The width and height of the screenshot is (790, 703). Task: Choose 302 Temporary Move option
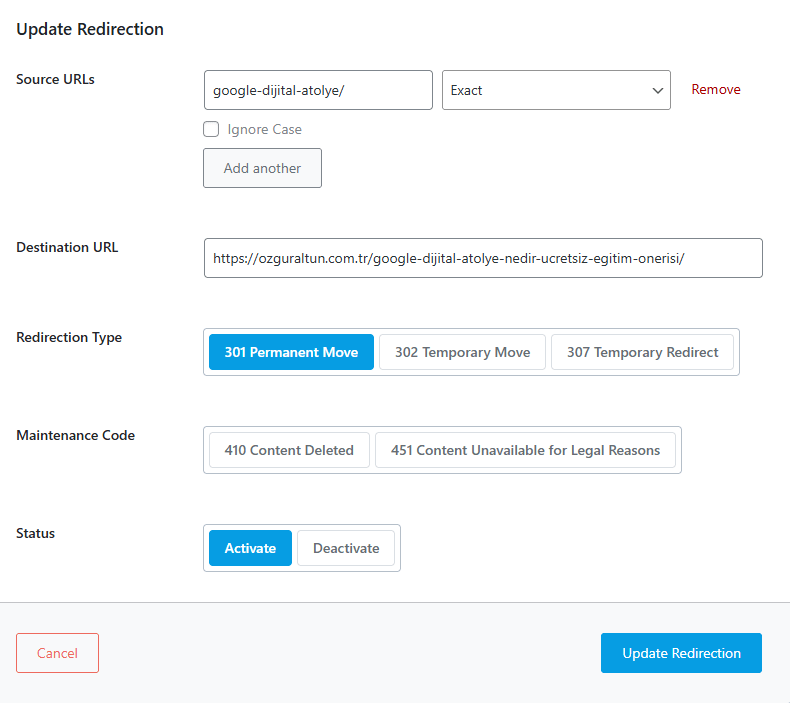[x=462, y=352]
